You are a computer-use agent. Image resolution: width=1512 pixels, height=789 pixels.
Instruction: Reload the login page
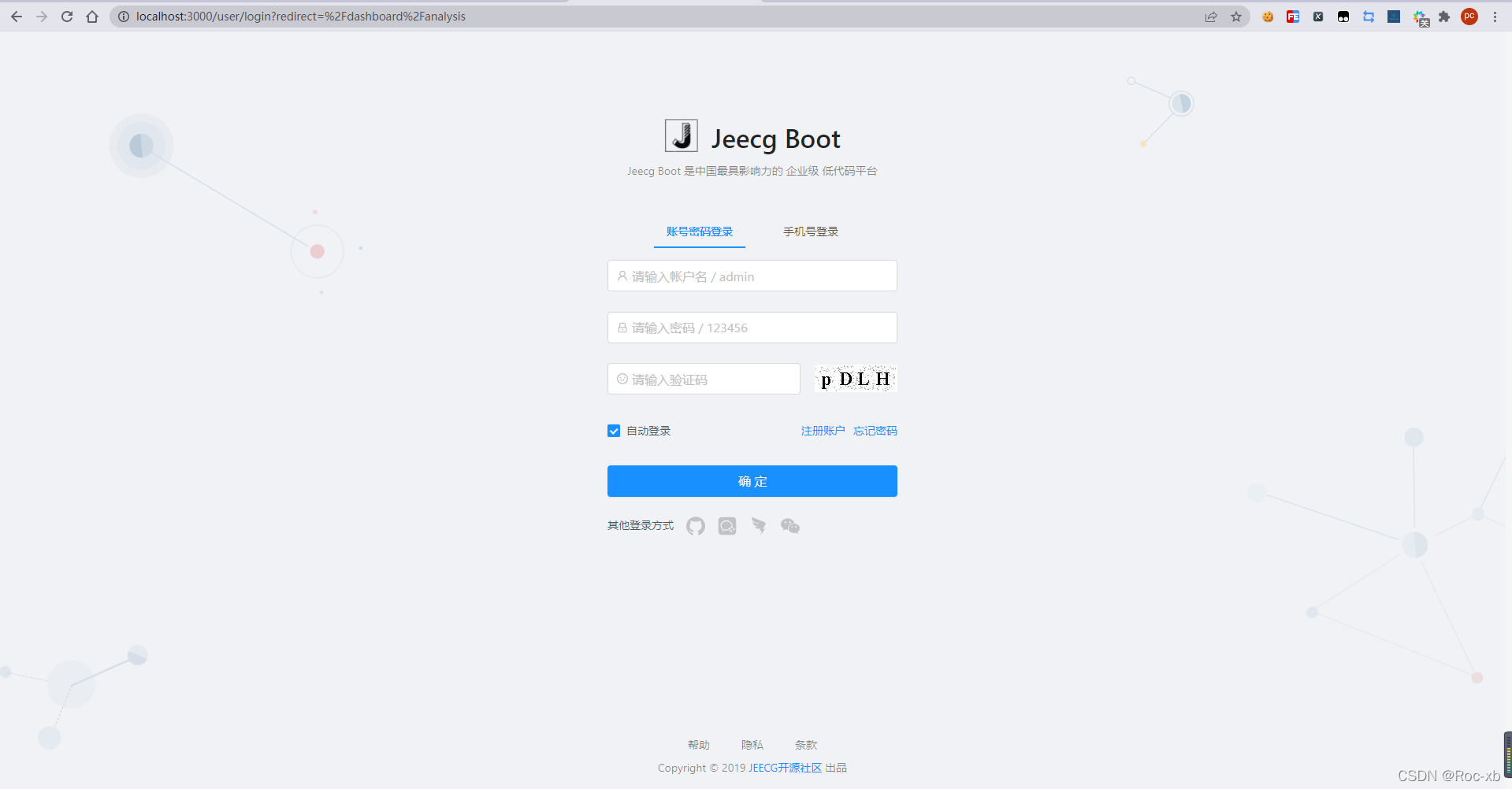67,17
